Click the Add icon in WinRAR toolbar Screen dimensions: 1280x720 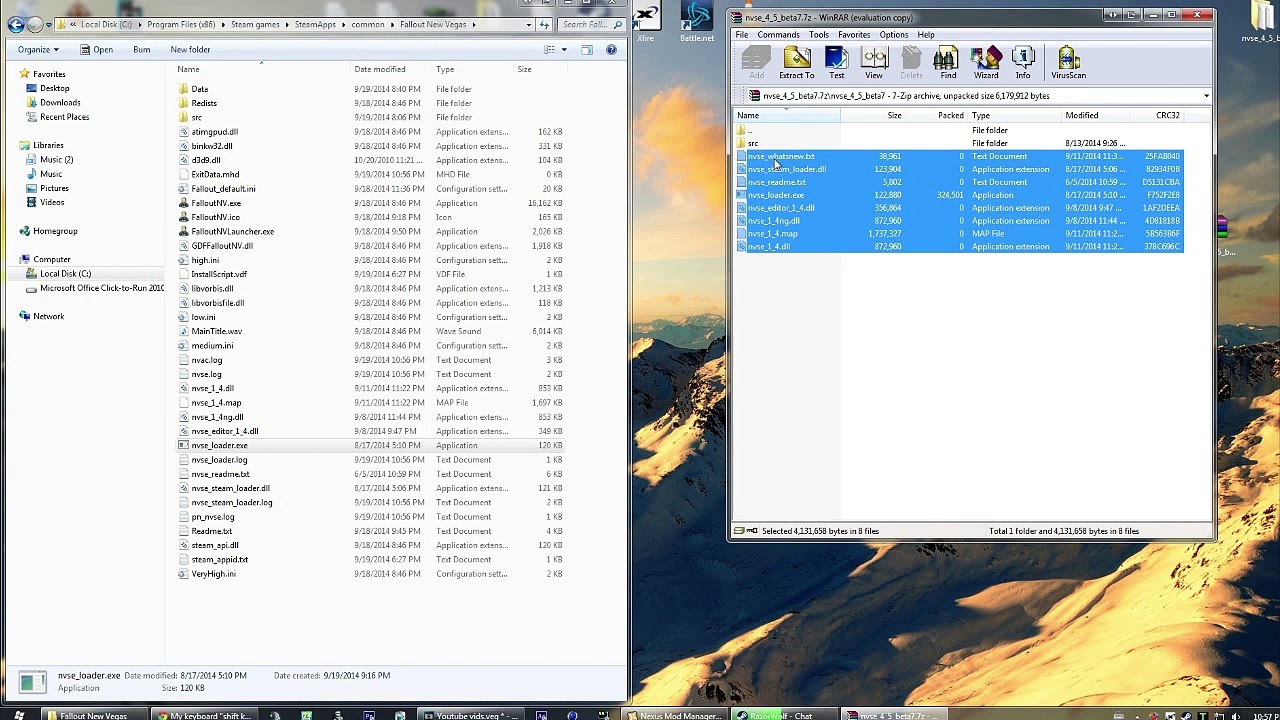click(x=756, y=62)
